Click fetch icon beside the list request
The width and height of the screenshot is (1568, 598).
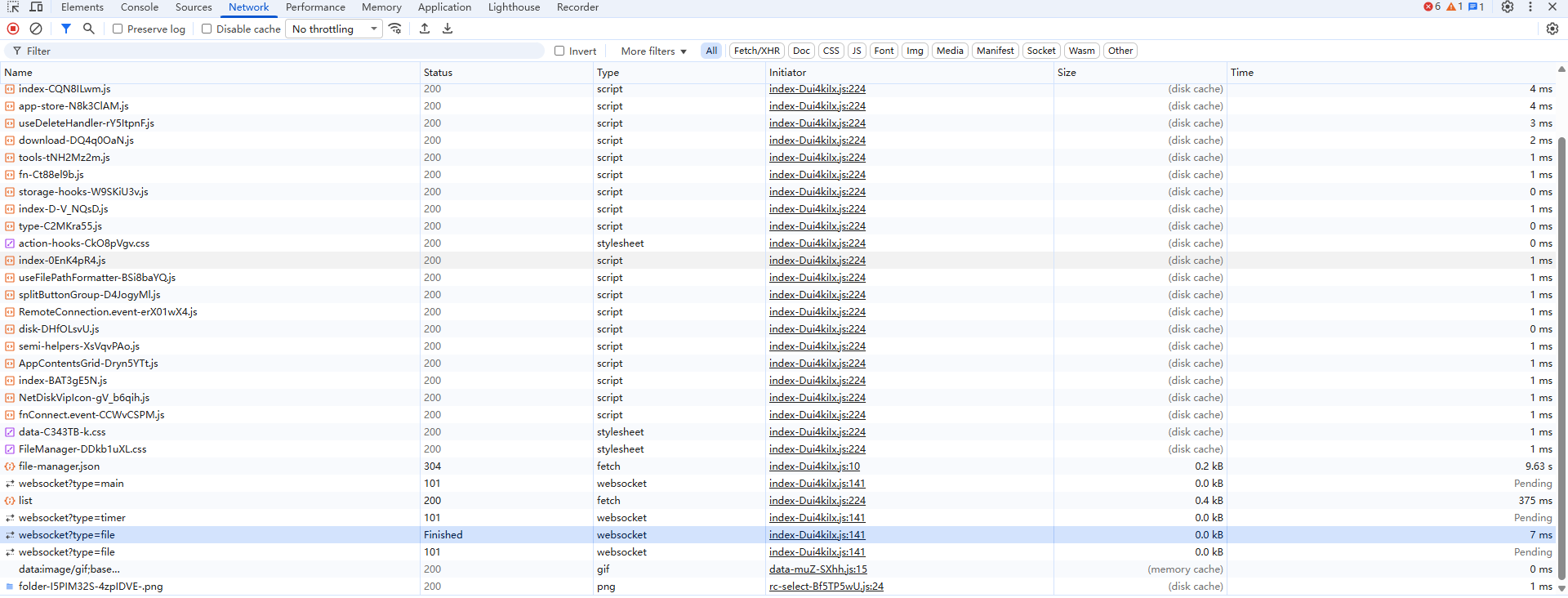10,501
